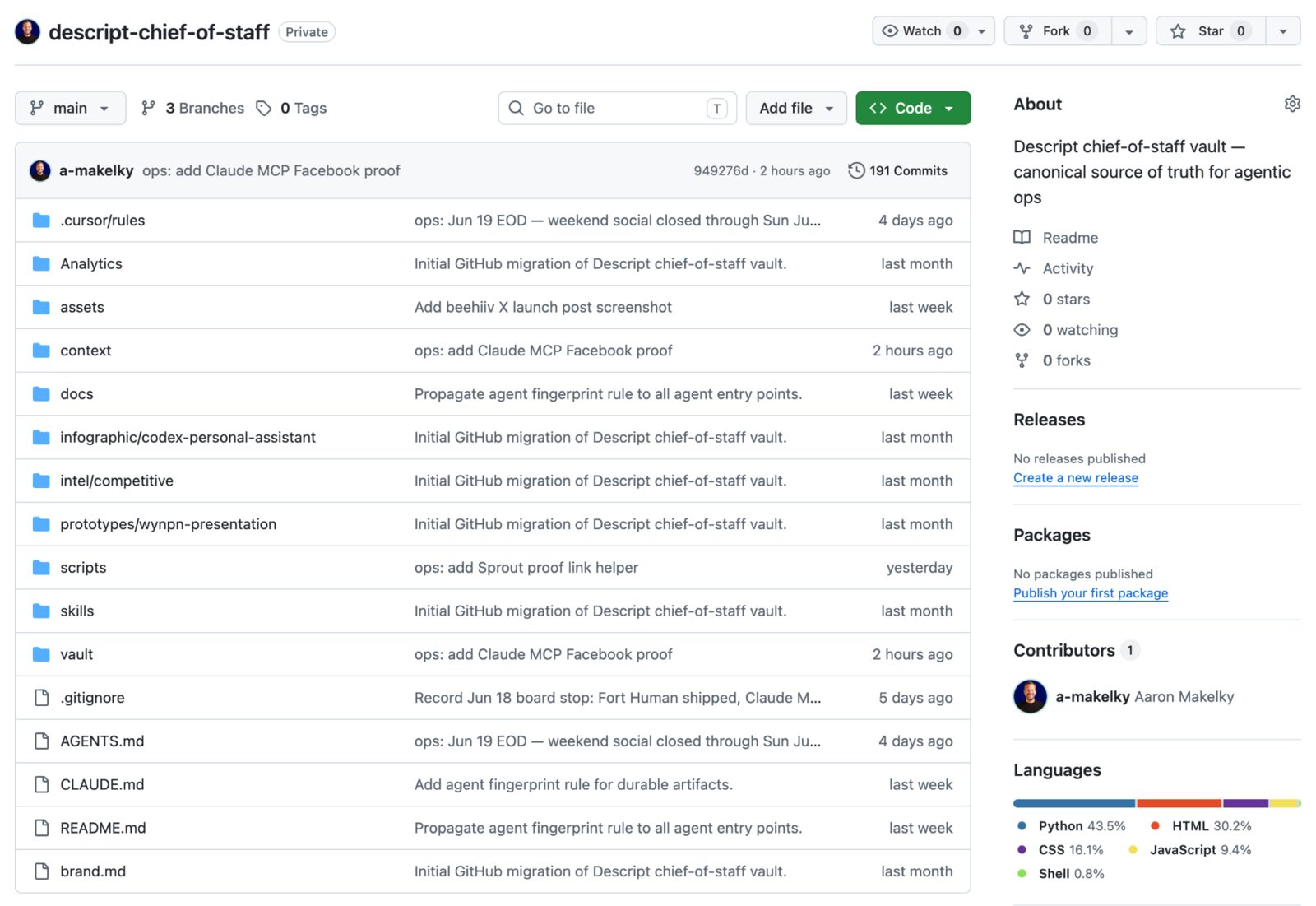Viewport: 1316px width, 906px height.
Task: Open the Watch notifications dropdown
Action: coord(934,31)
